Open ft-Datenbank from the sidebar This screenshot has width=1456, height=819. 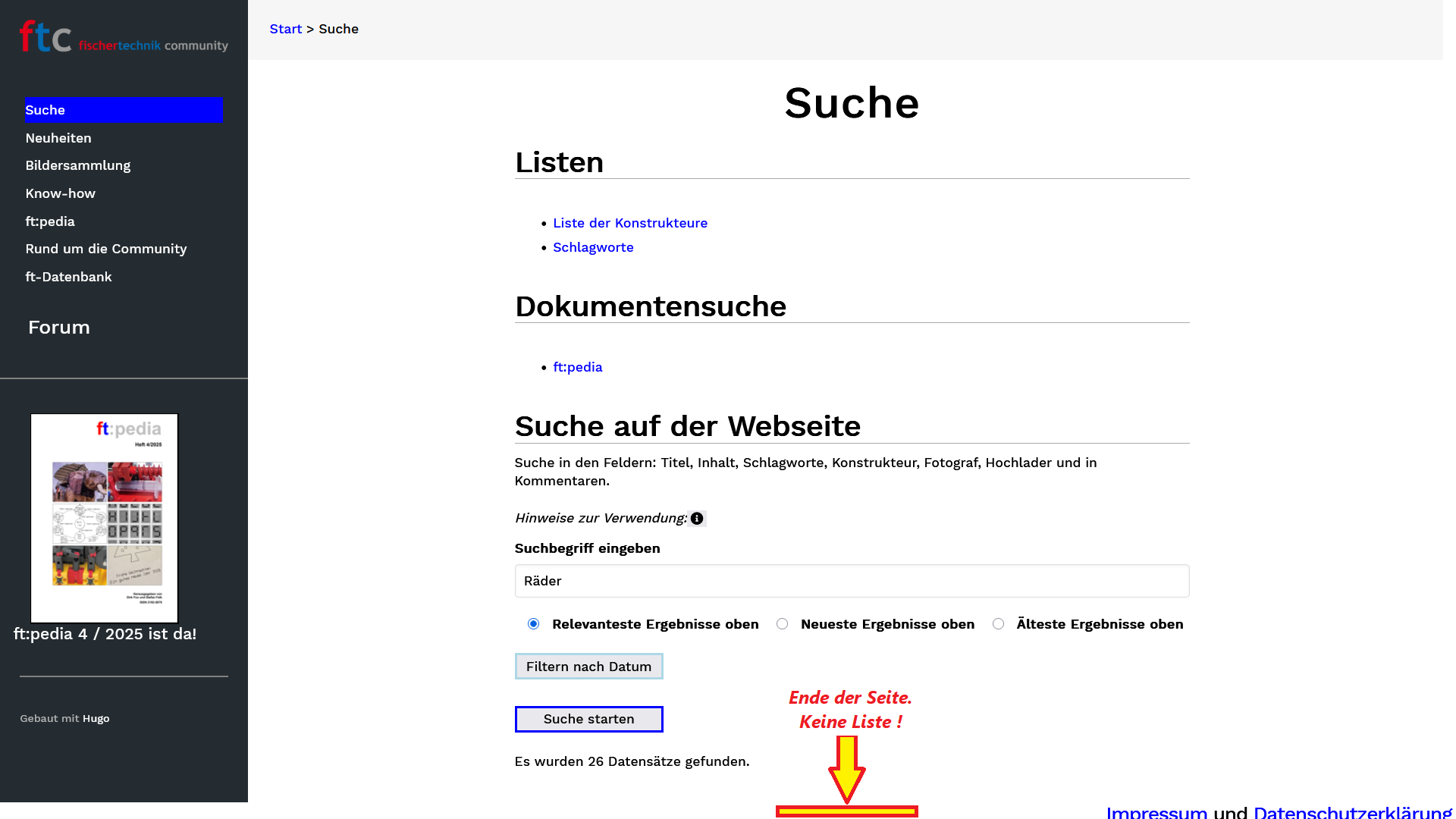click(x=68, y=277)
